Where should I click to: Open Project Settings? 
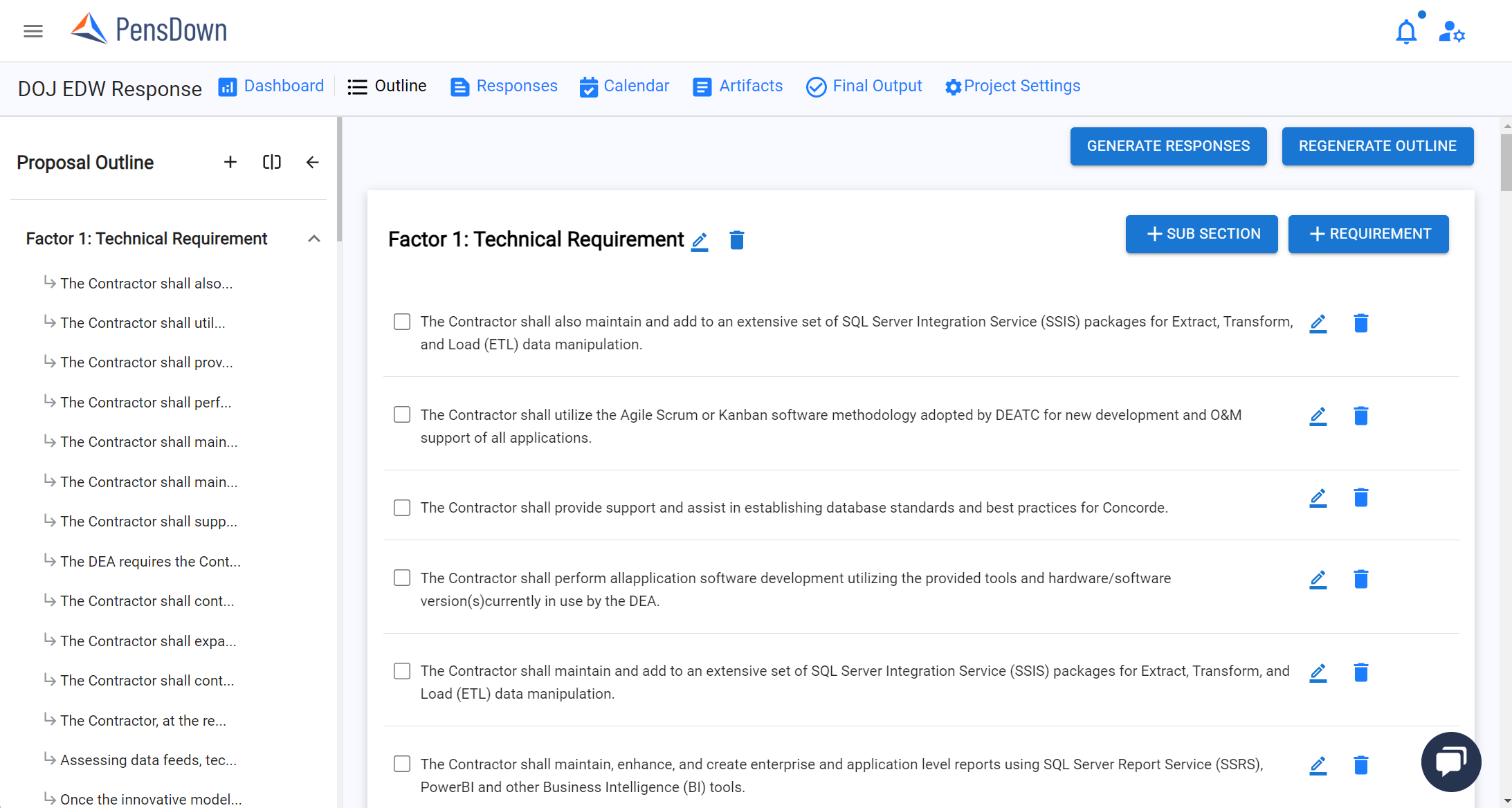pyautogui.click(x=1012, y=86)
